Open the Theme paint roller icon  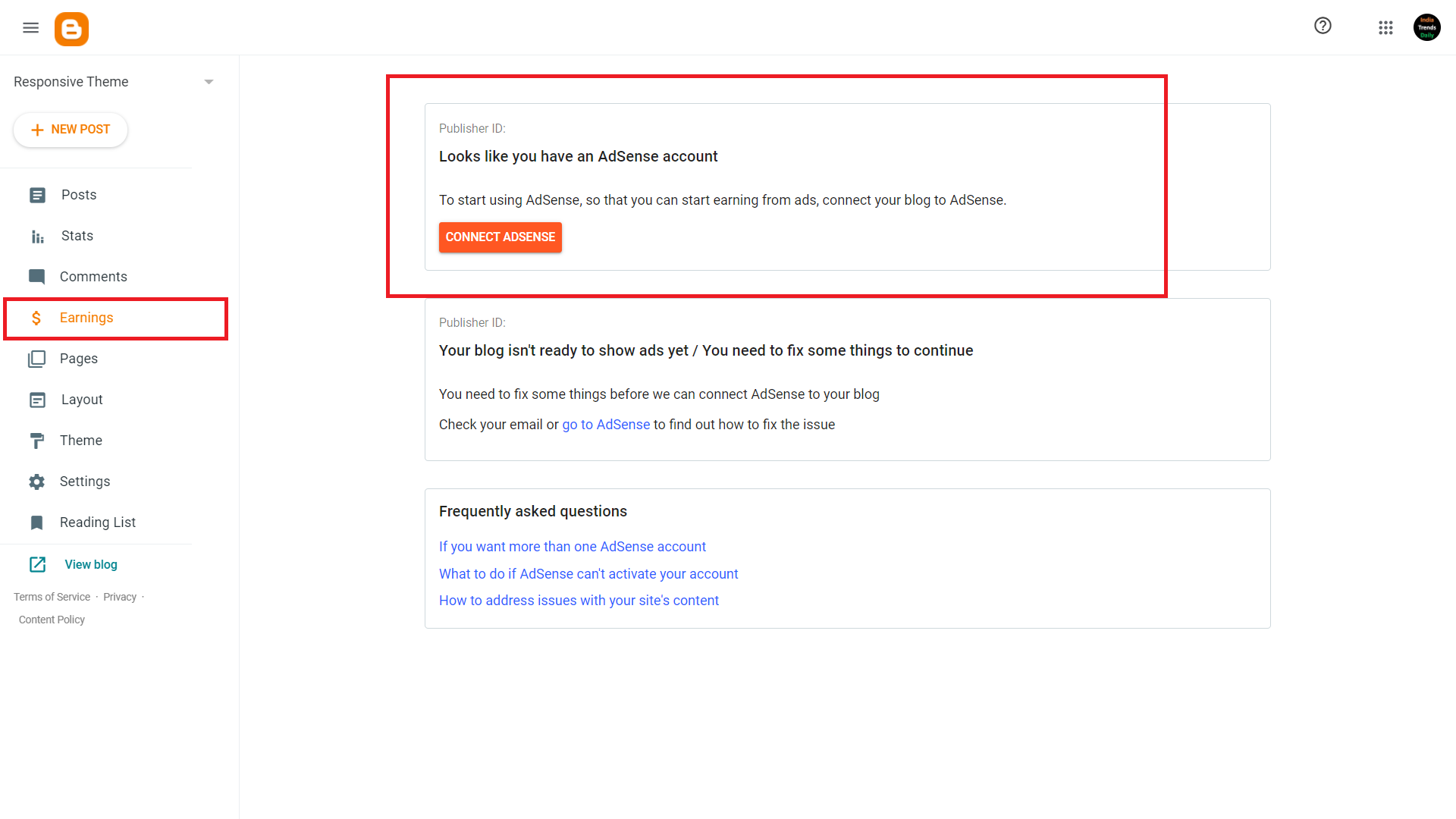coord(36,441)
